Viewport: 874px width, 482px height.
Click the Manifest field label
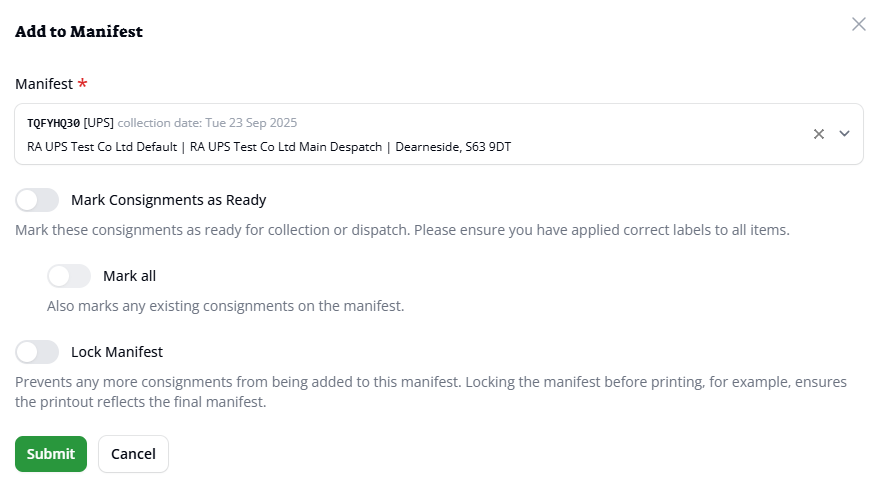(44, 84)
